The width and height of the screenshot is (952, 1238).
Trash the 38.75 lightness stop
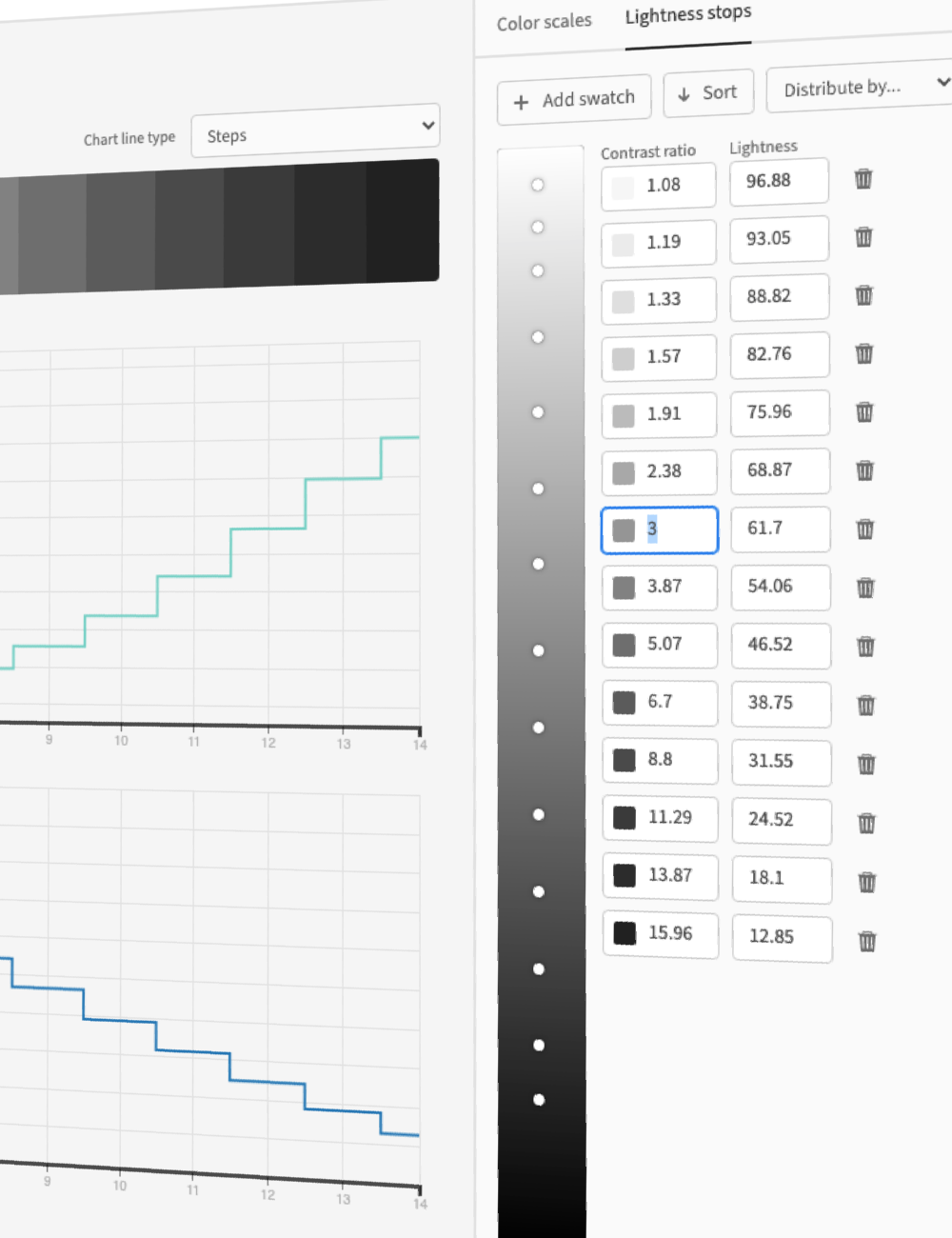866,705
